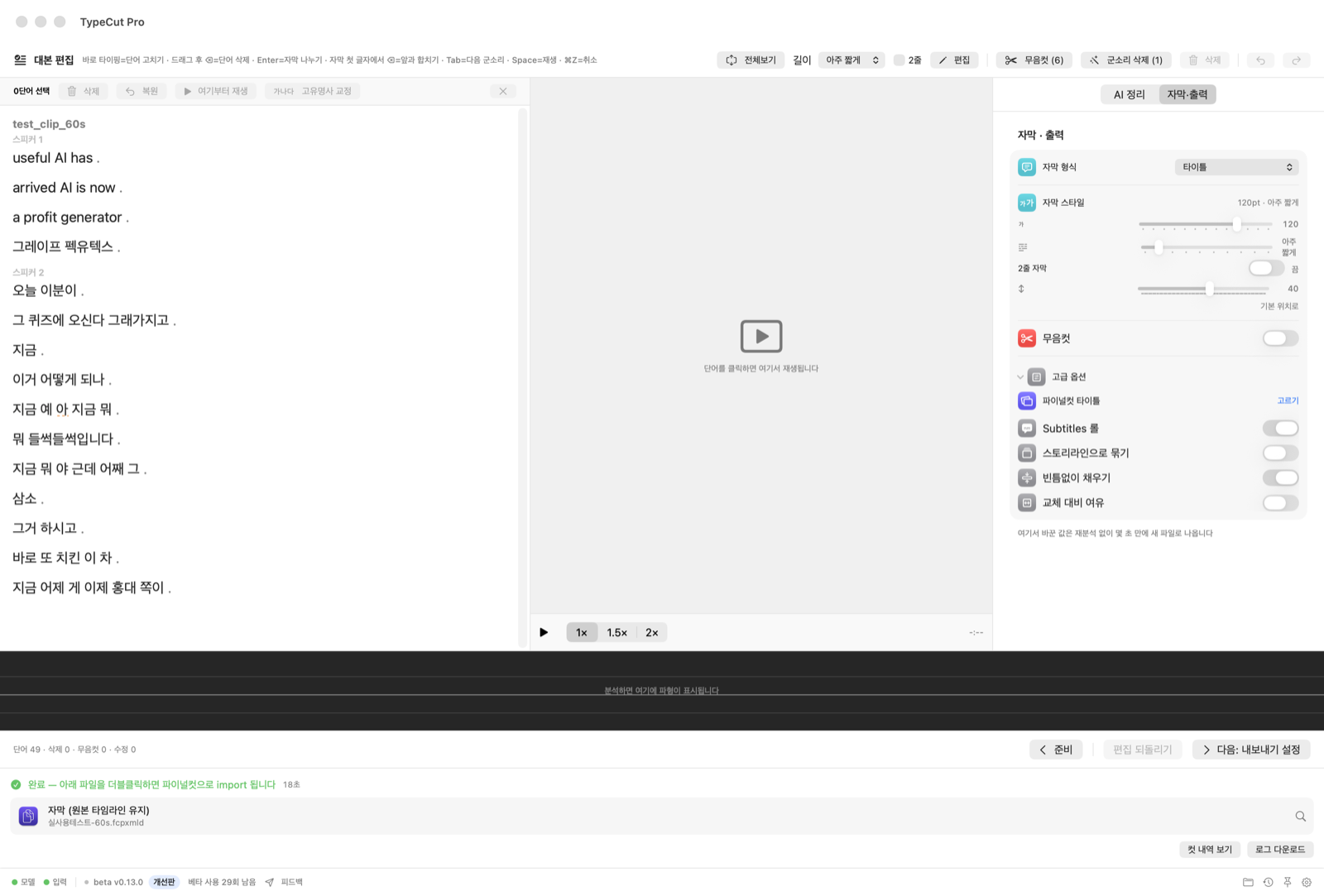This screenshot has height=896, width=1324.
Task: Enable the 무음컷 switch
Action: pyautogui.click(x=1280, y=338)
